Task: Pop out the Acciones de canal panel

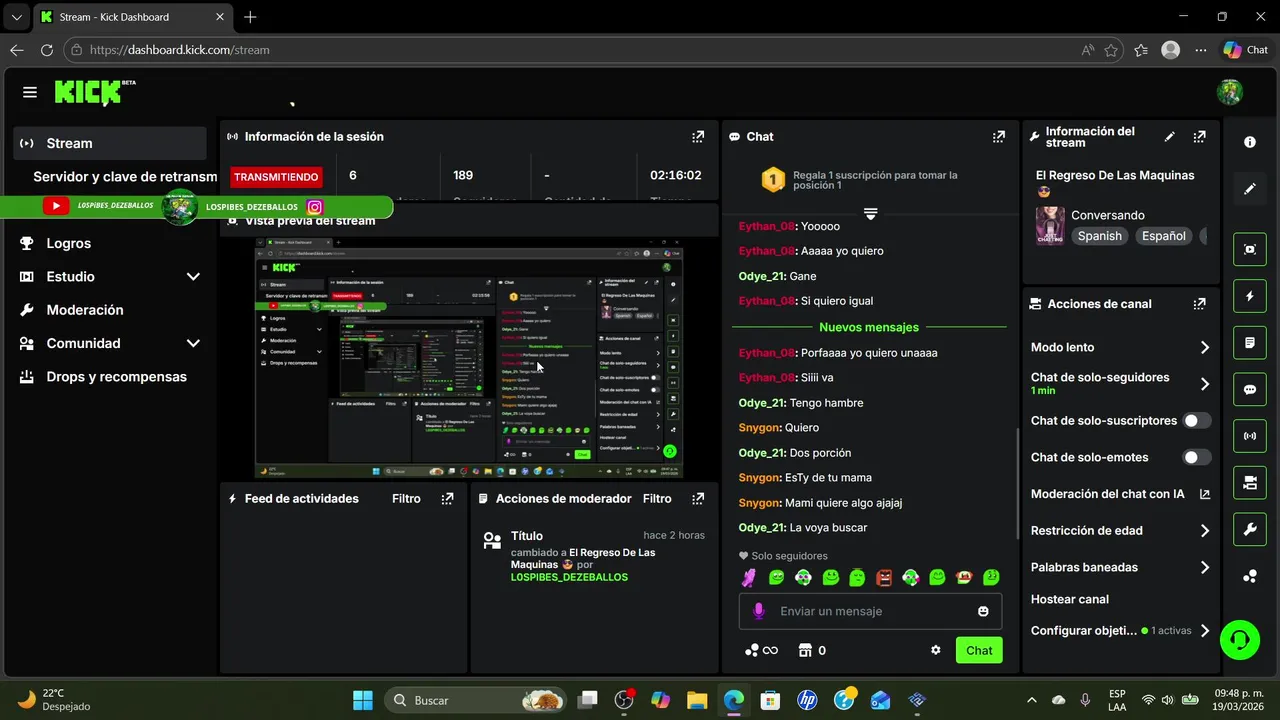Action: 1199,304
